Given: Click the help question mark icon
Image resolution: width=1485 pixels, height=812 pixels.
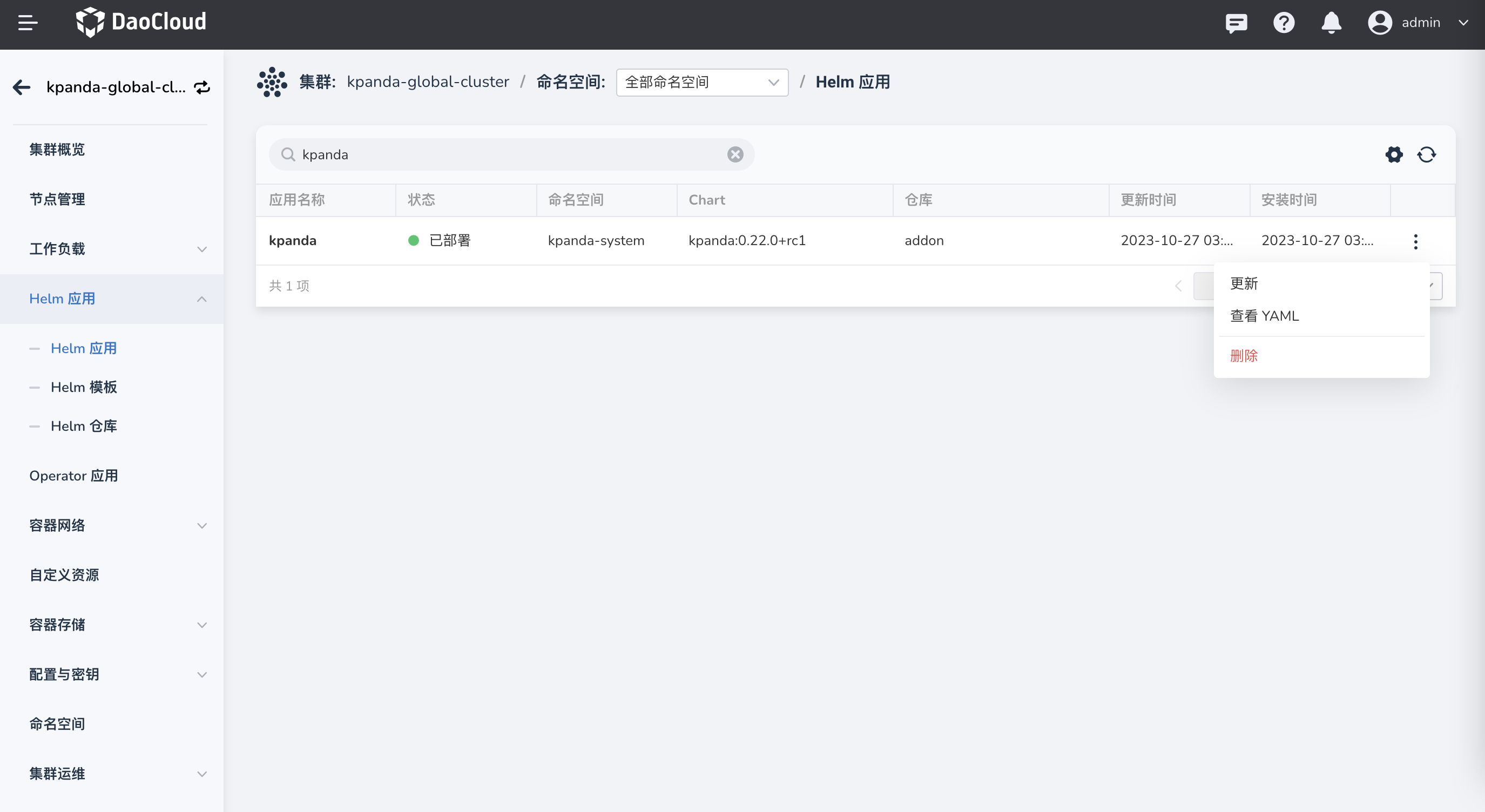Looking at the screenshot, I should click(x=1284, y=23).
